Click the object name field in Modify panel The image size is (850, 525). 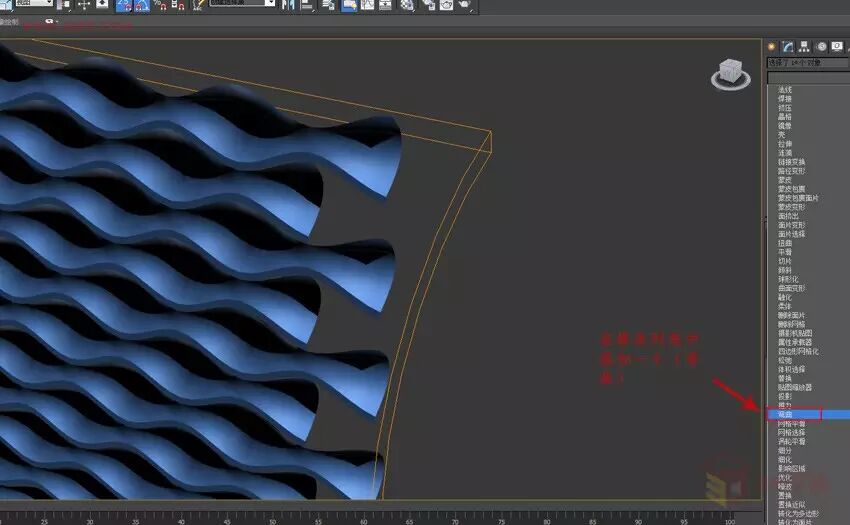pyautogui.click(x=808, y=63)
